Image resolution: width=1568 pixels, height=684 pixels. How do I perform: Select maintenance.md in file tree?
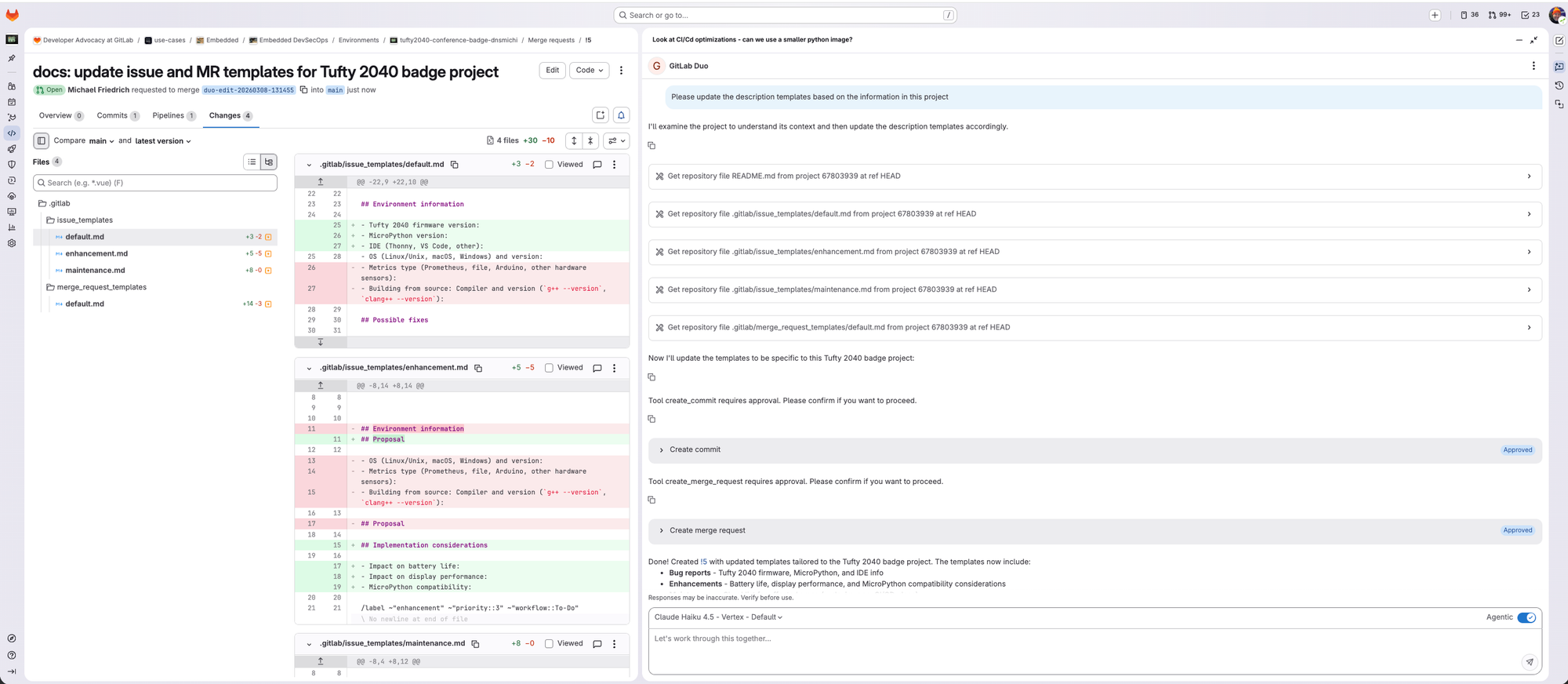click(x=95, y=271)
